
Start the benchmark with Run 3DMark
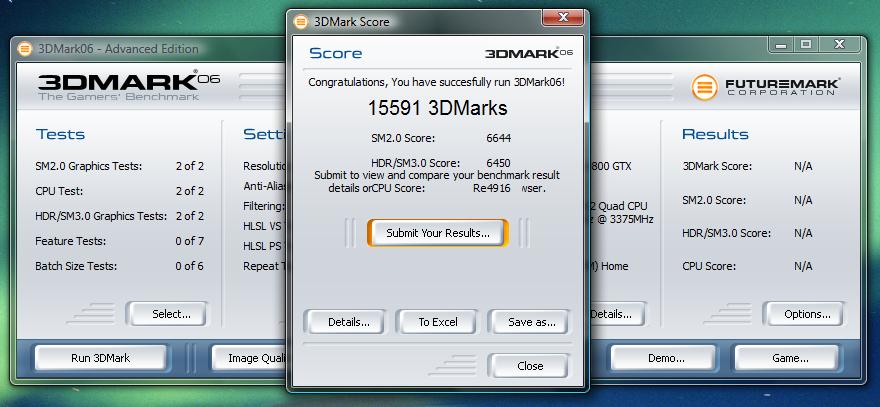tap(100, 358)
